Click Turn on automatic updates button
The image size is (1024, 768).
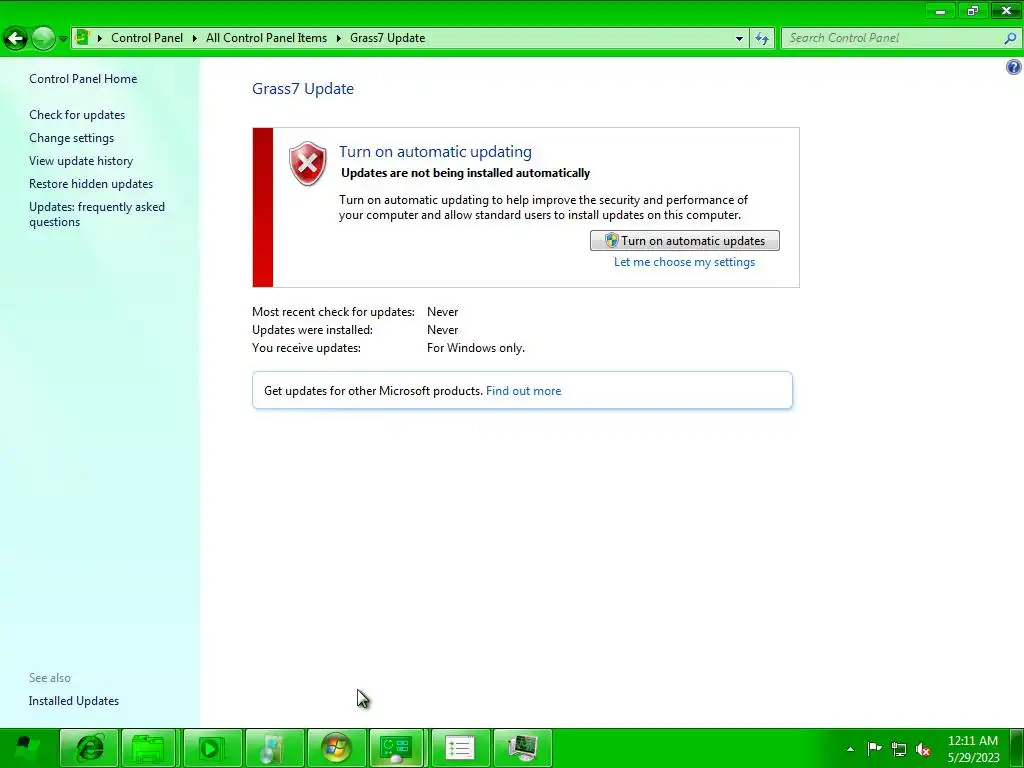684,240
